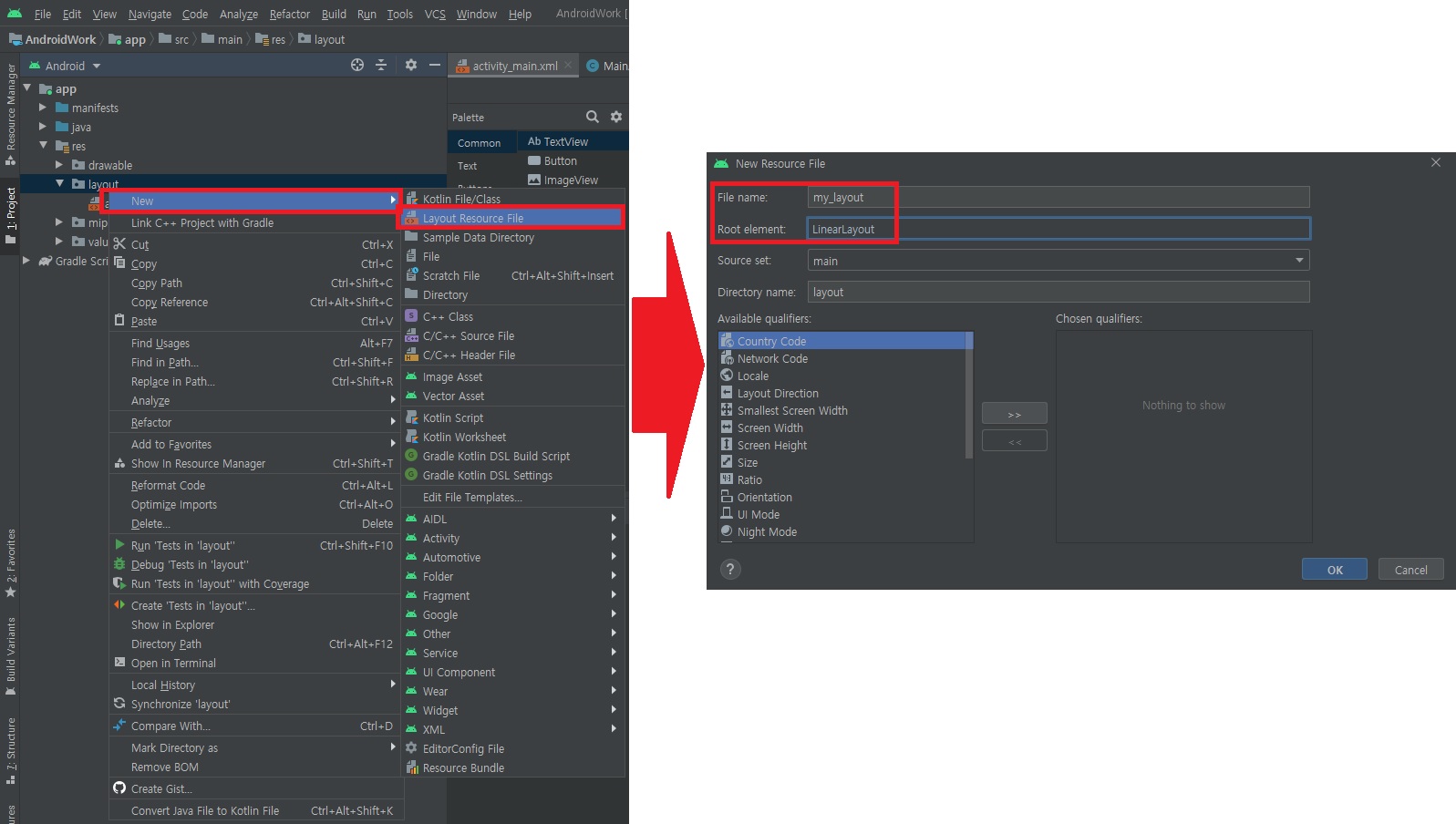
Task: Select Button in the Palette
Action: click(560, 160)
